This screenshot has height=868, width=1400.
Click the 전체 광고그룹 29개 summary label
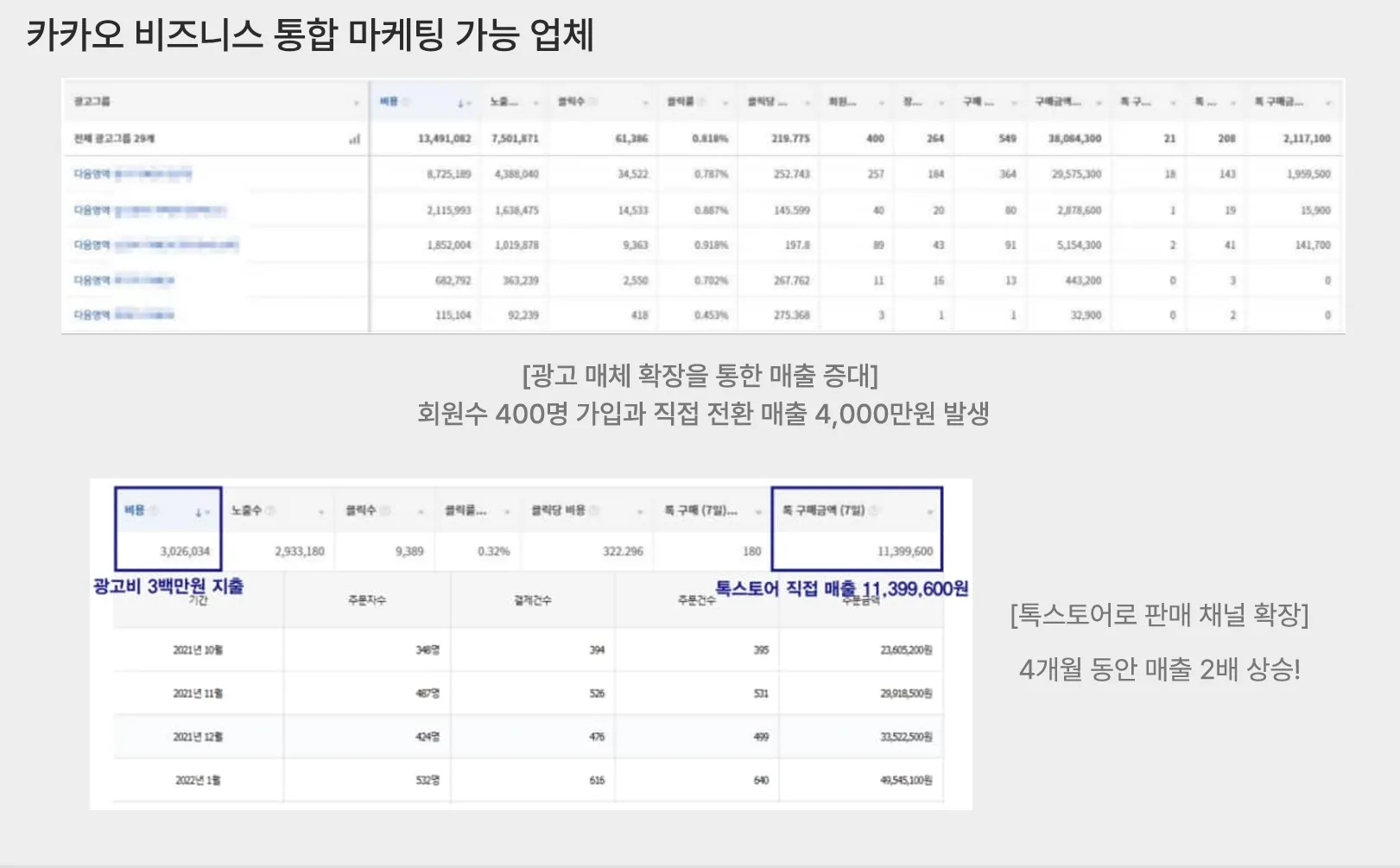(x=114, y=138)
